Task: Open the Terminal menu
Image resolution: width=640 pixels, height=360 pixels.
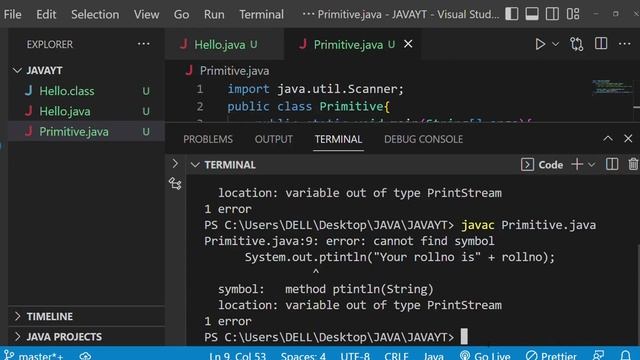Action: pos(261,14)
